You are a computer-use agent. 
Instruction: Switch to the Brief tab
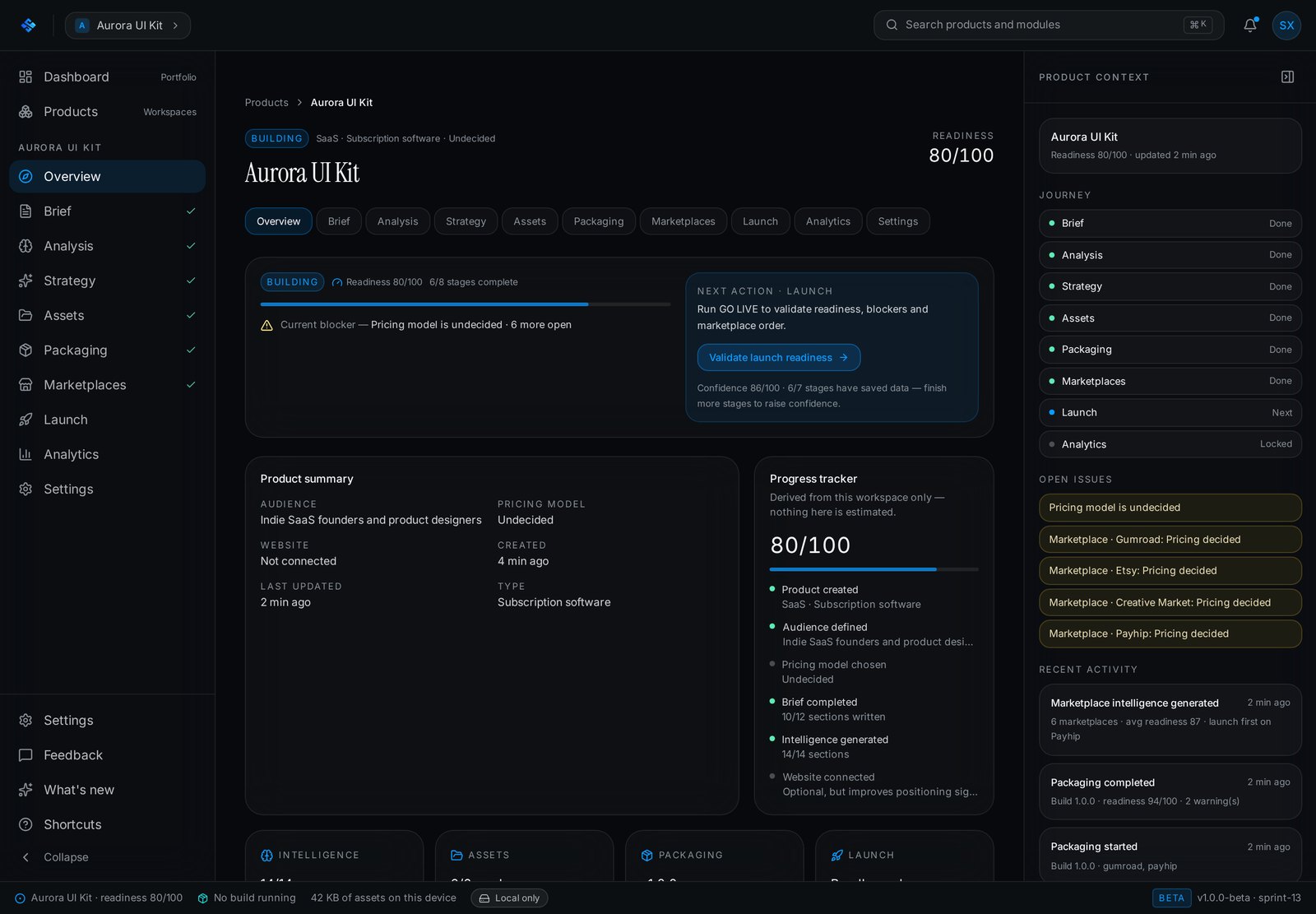pos(339,221)
